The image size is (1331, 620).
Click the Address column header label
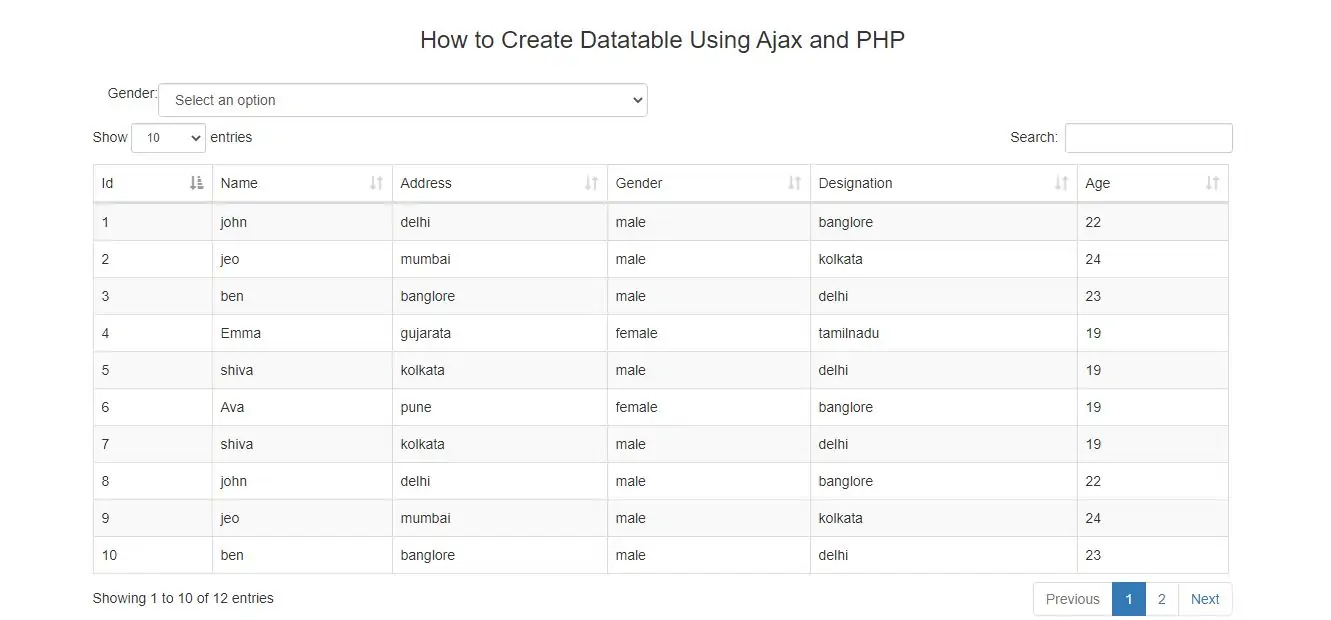pyautogui.click(x=426, y=183)
